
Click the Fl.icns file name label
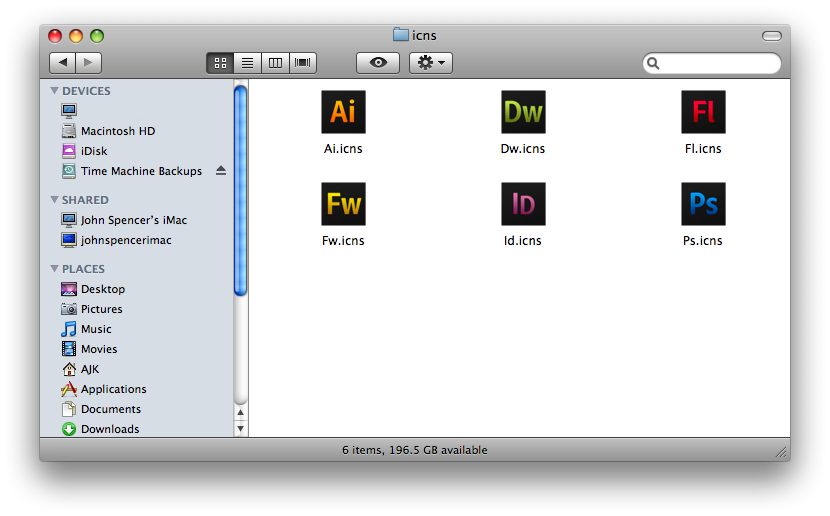point(703,149)
